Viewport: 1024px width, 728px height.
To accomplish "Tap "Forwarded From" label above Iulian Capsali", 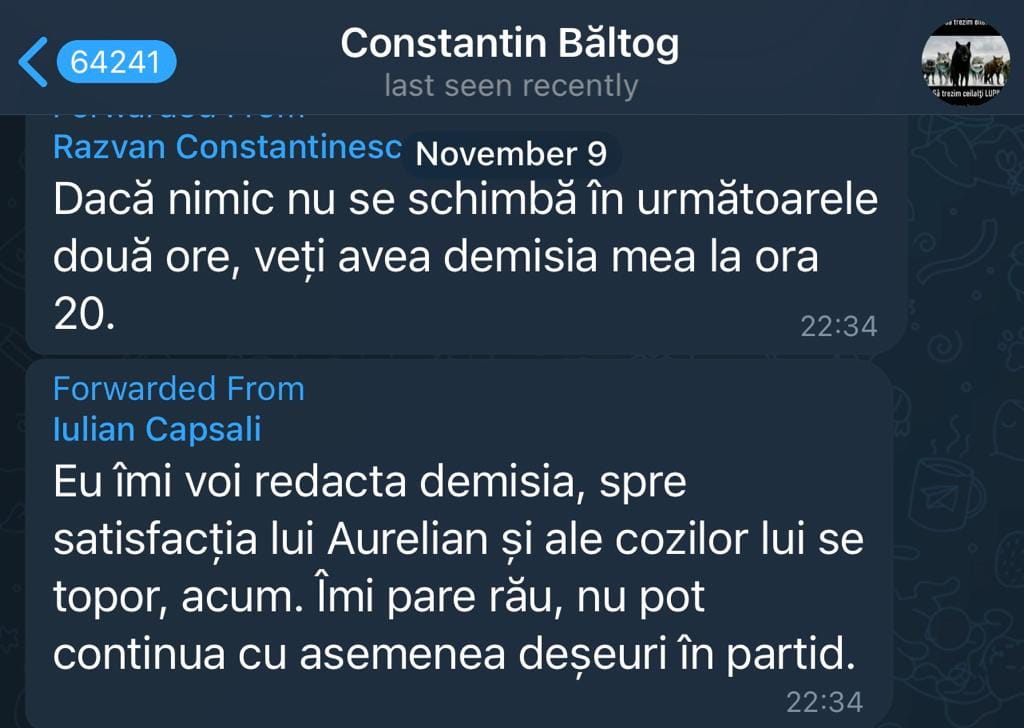I will tap(178, 388).
